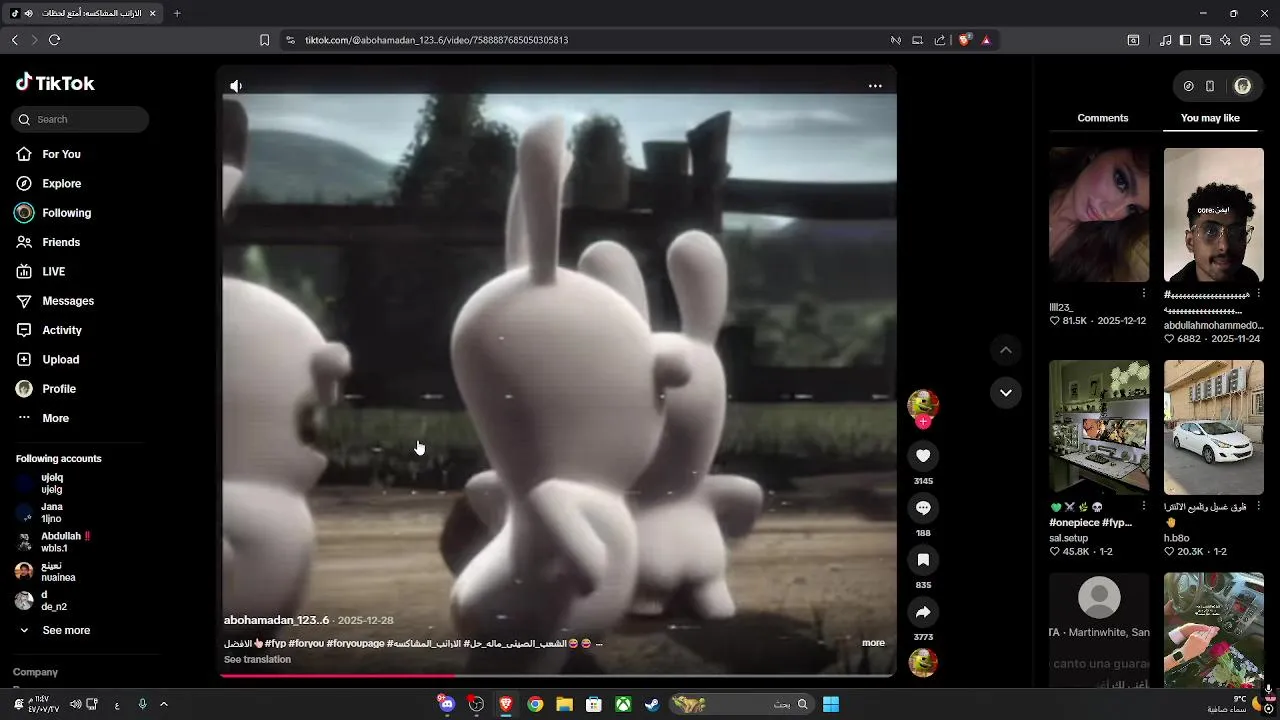Open the LIVE section
This screenshot has width=1280, height=720.
pos(41,271)
